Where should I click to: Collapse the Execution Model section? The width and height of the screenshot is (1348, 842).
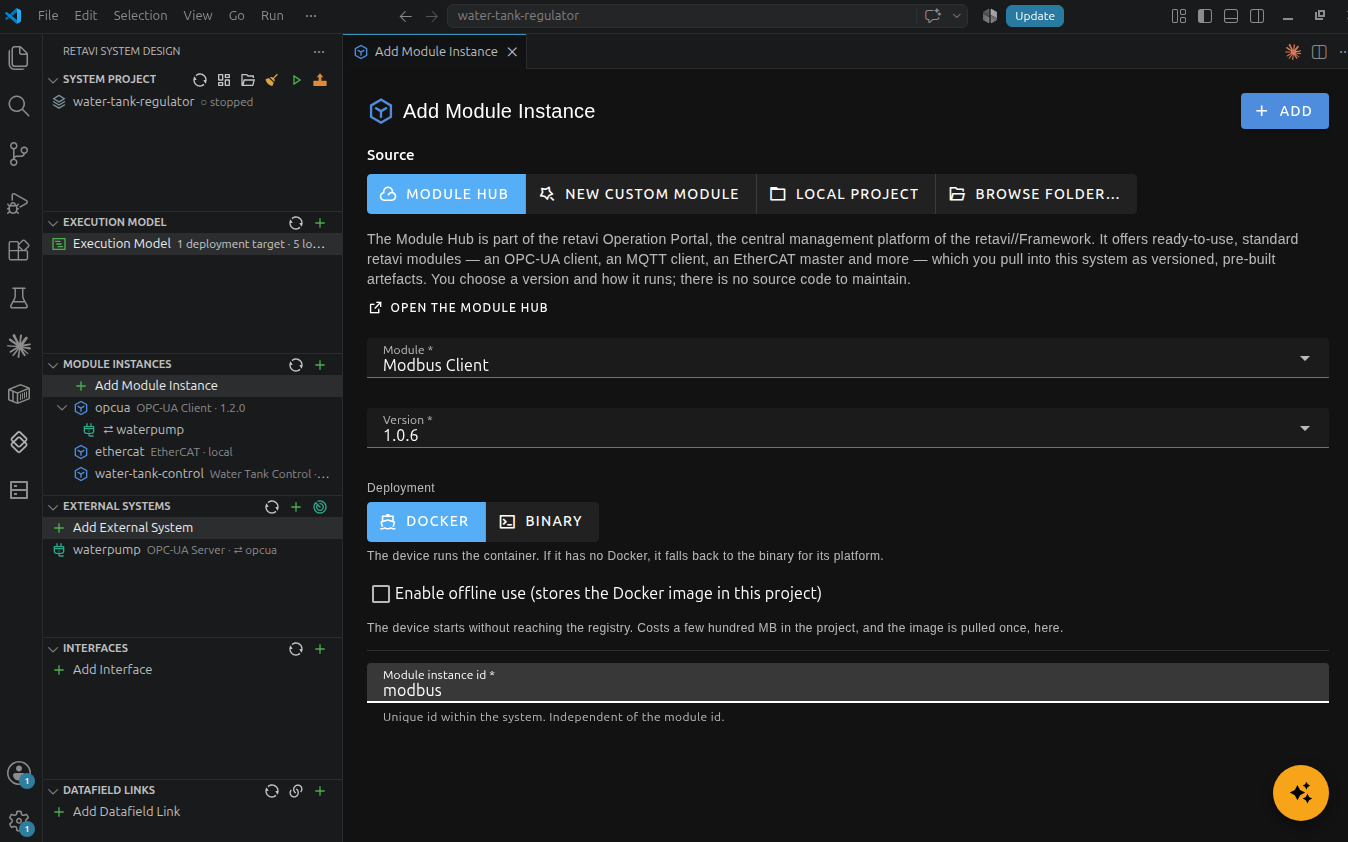tap(54, 223)
